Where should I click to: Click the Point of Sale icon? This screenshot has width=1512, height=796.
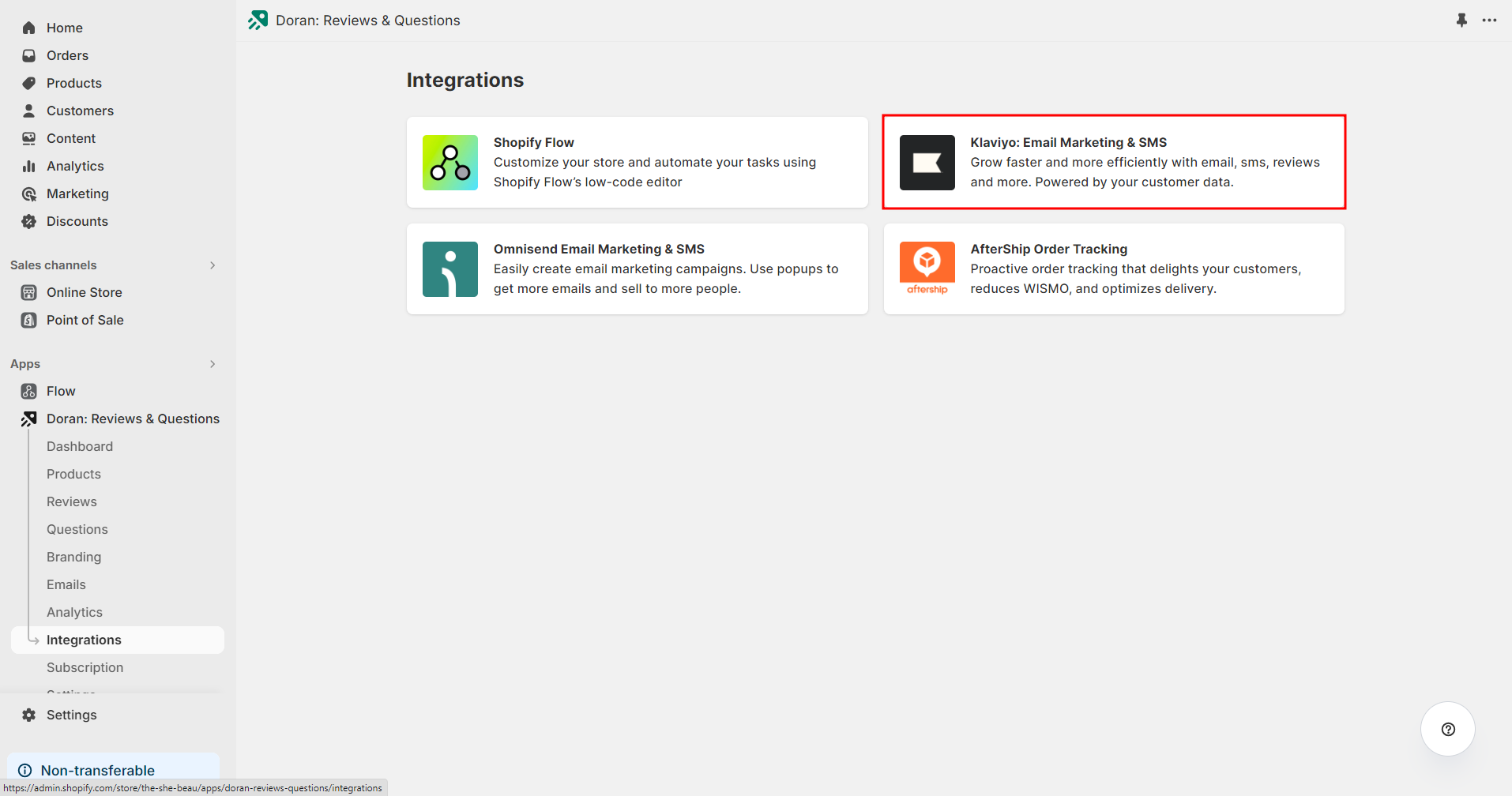tap(29, 320)
